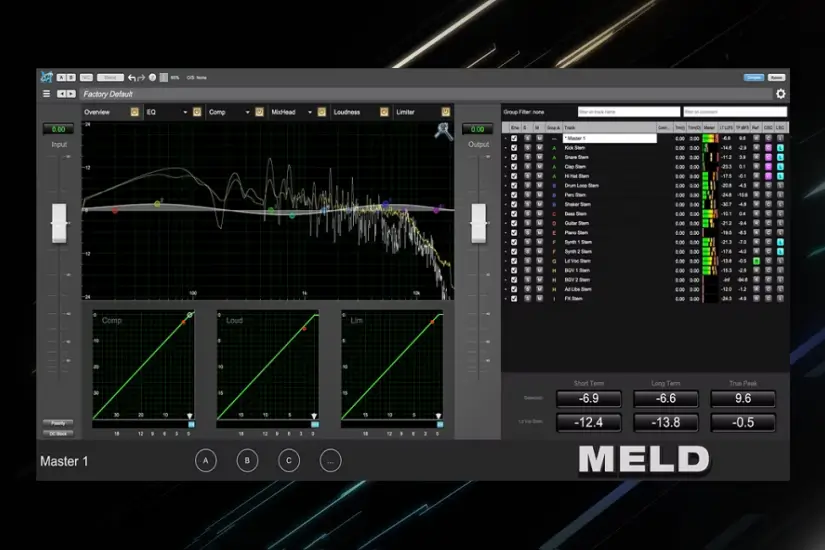Toggle Loudness section power button
Viewport: 825px width, 550px height.
[x=384, y=112]
